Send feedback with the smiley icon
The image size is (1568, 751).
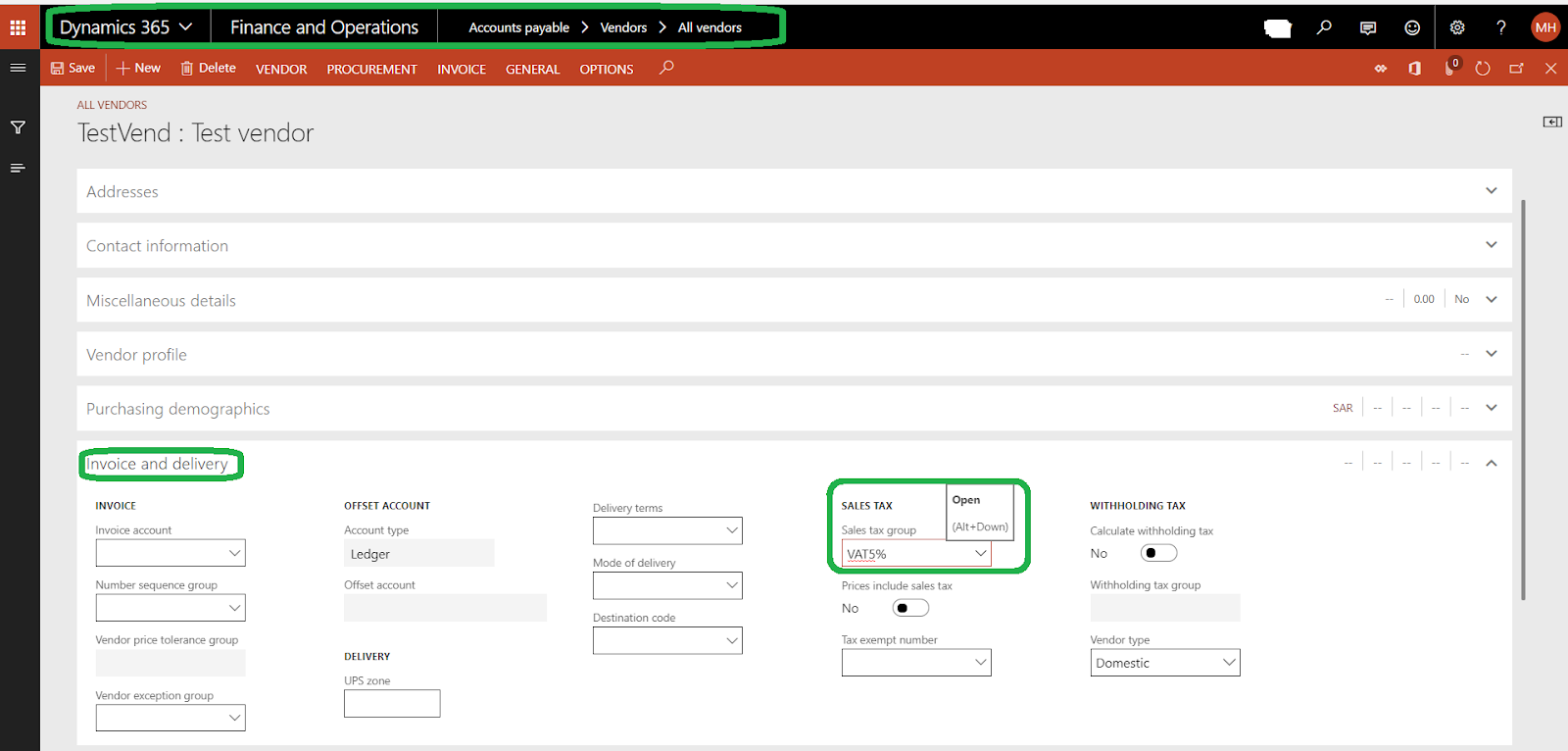(x=1412, y=27)
